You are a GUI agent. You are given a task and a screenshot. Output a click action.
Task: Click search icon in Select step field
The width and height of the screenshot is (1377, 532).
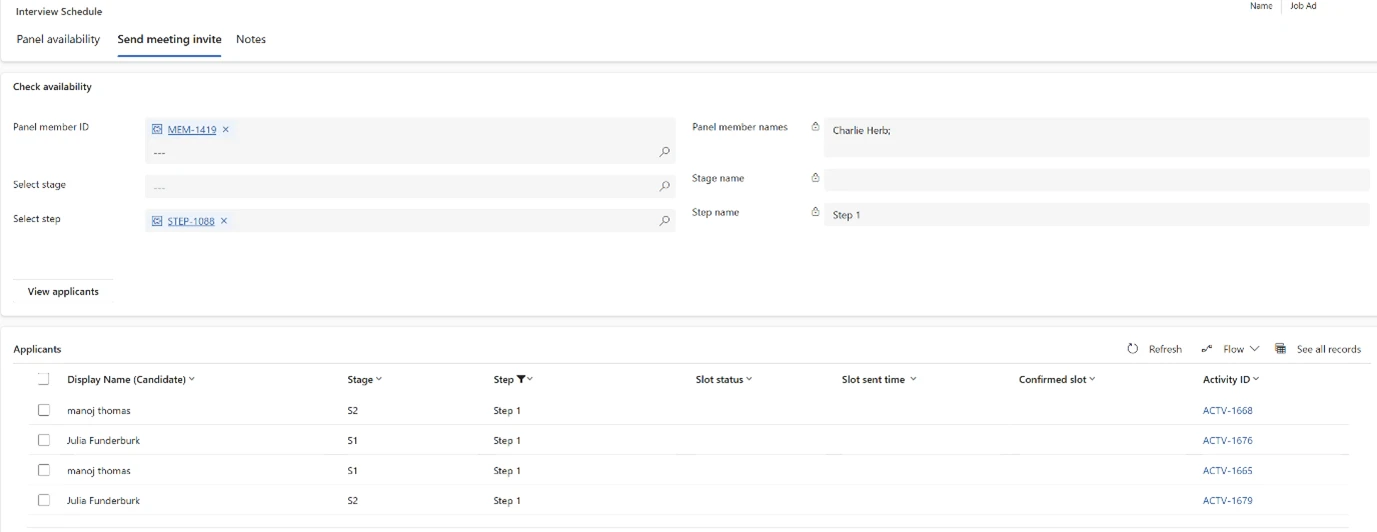[x=664, y=221]
